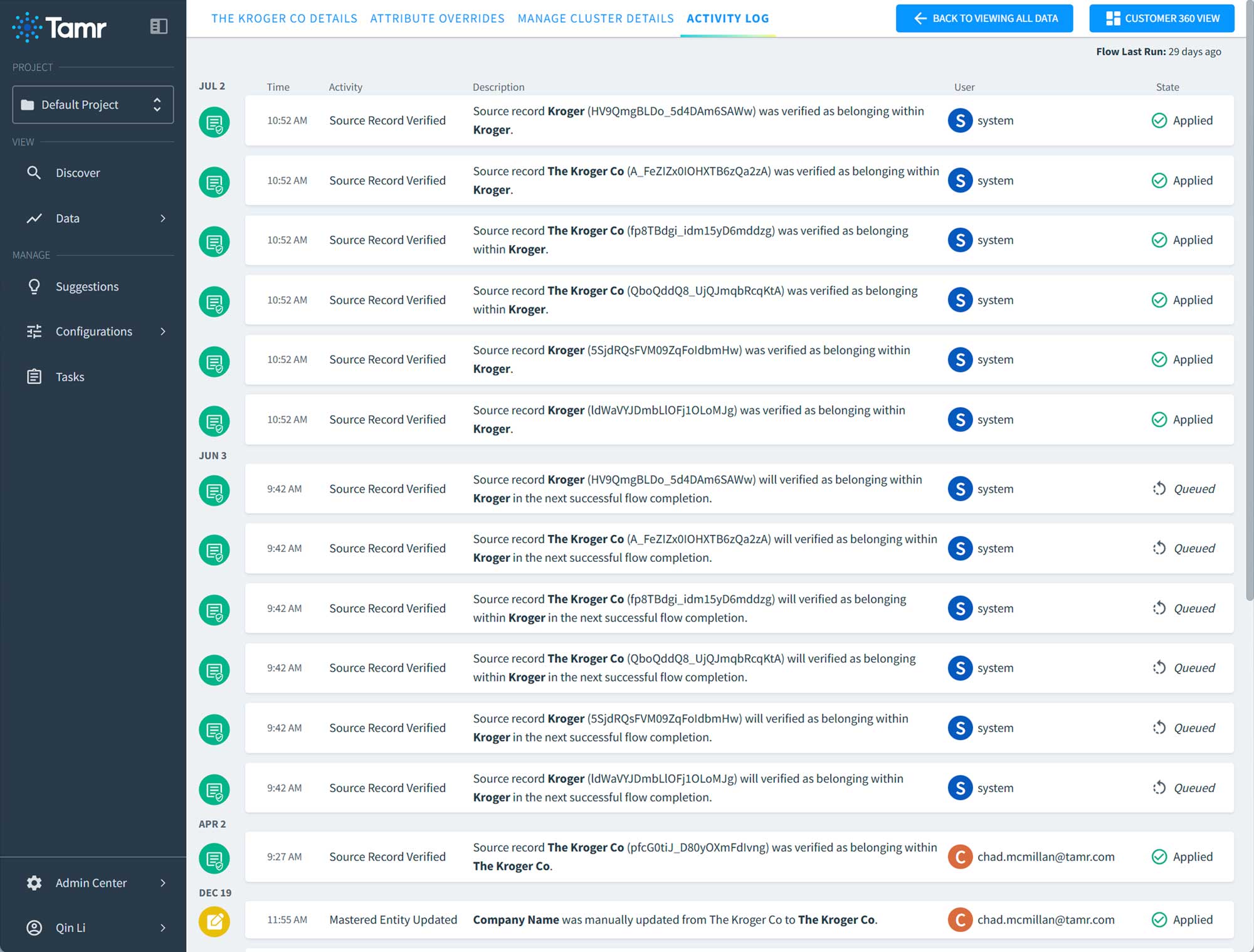This screenshot has height=952, width=1254.
Task: Click the DEC 19 date label
Action: click(215, 893)
